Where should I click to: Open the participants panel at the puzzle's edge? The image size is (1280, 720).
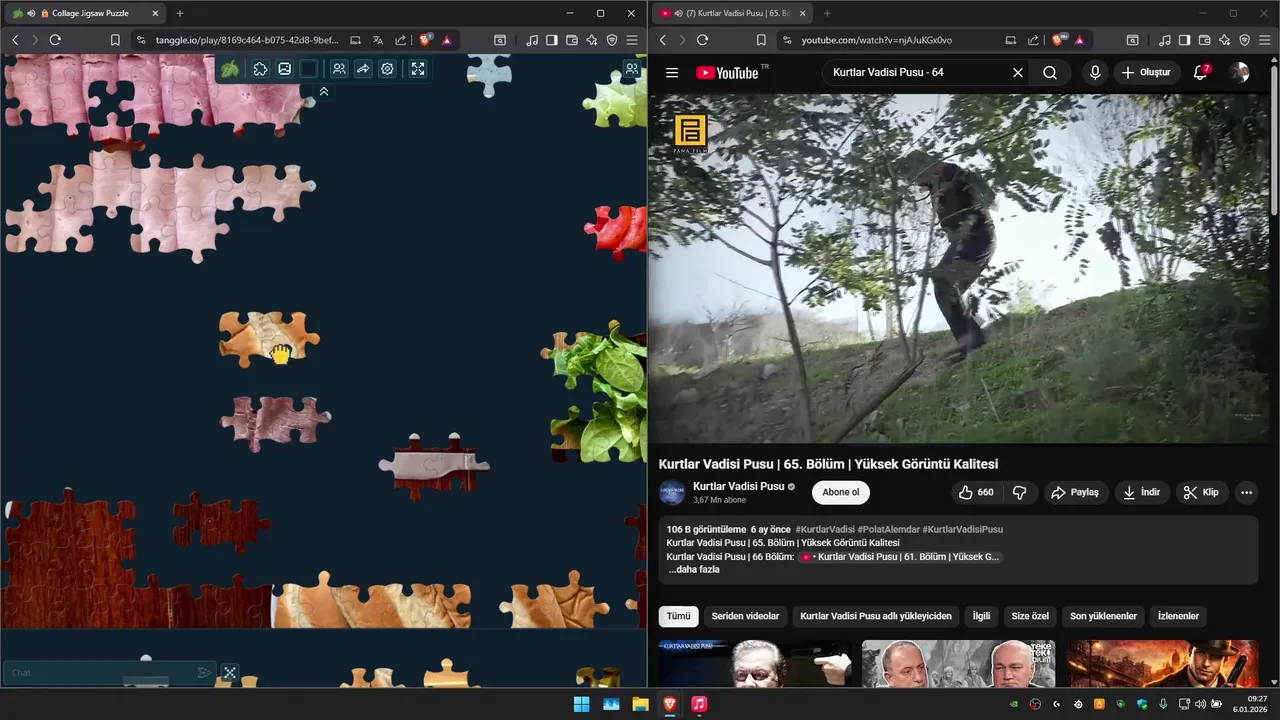[x=632, y=69]
